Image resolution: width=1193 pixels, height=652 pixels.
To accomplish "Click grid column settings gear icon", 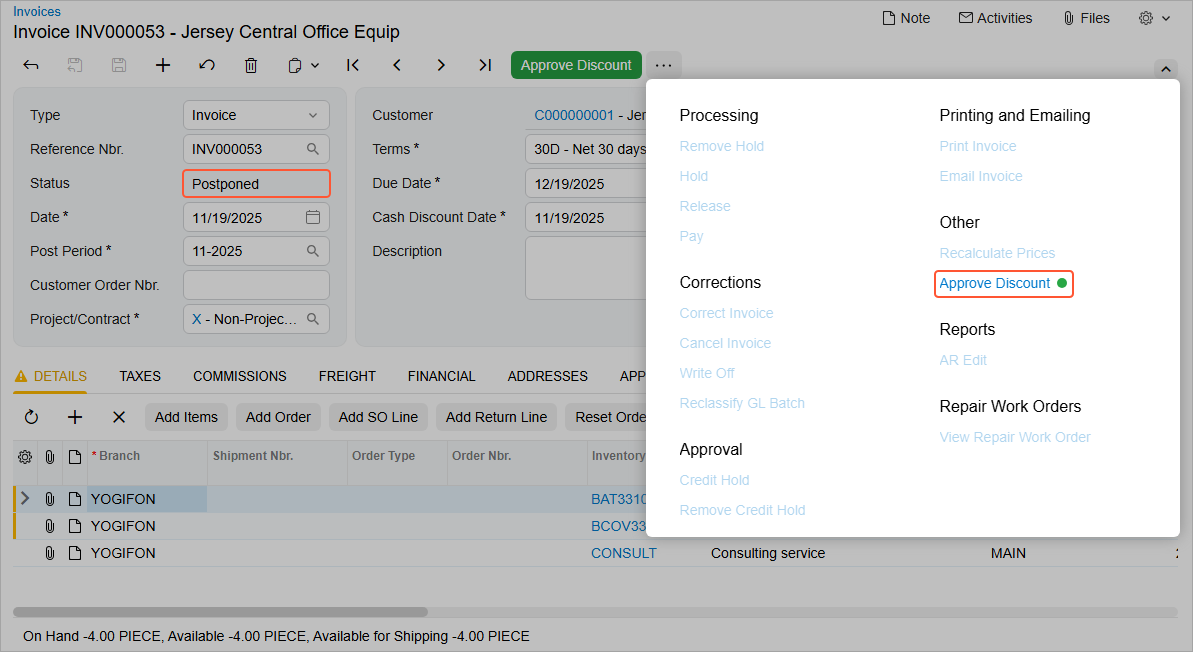I will coord(25,456).
